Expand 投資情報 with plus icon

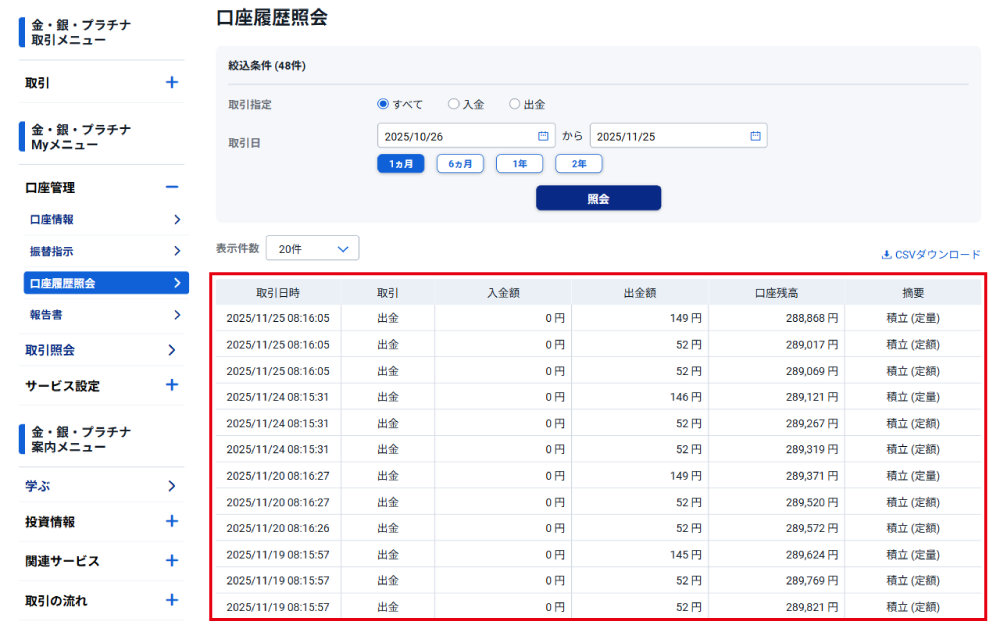pyautogui.click(x=171, y=521)
